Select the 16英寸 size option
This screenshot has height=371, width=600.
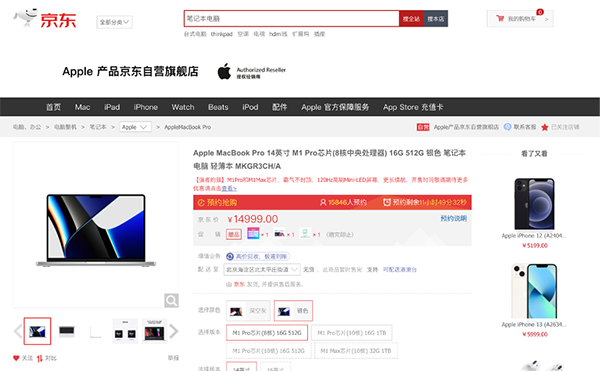click(276, 367)
